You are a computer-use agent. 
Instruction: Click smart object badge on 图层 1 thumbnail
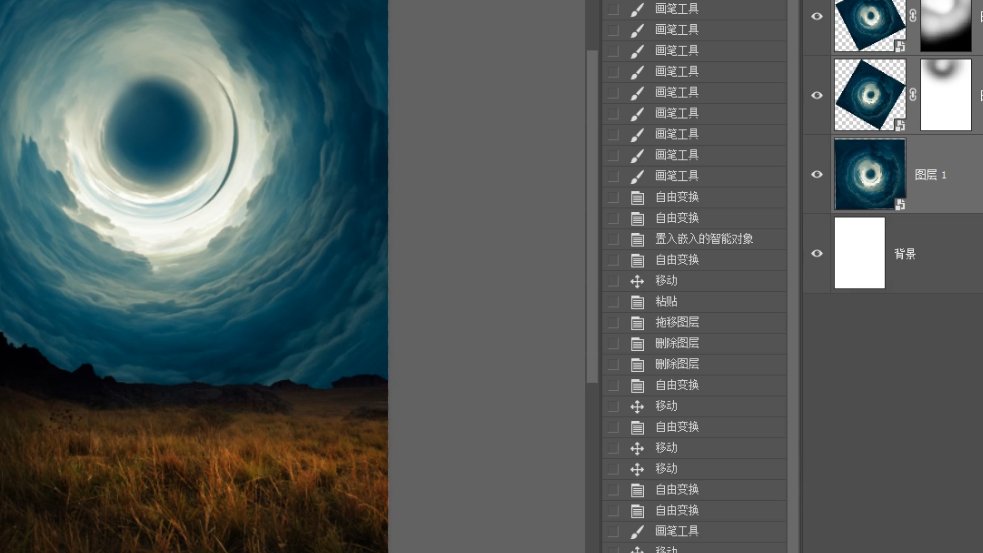pos(900,204)
